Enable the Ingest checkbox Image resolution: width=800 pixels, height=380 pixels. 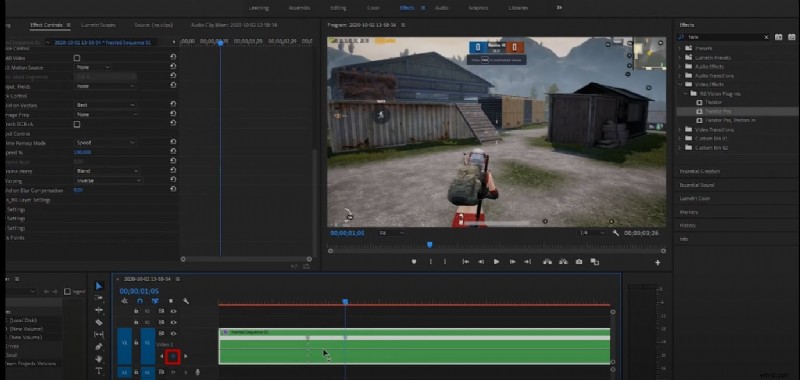pyautogui.click(x=67, y=292)
